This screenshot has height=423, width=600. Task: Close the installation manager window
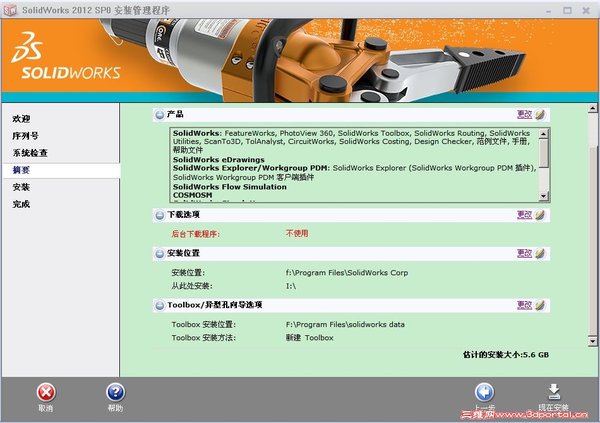click(x=586, y=11)
